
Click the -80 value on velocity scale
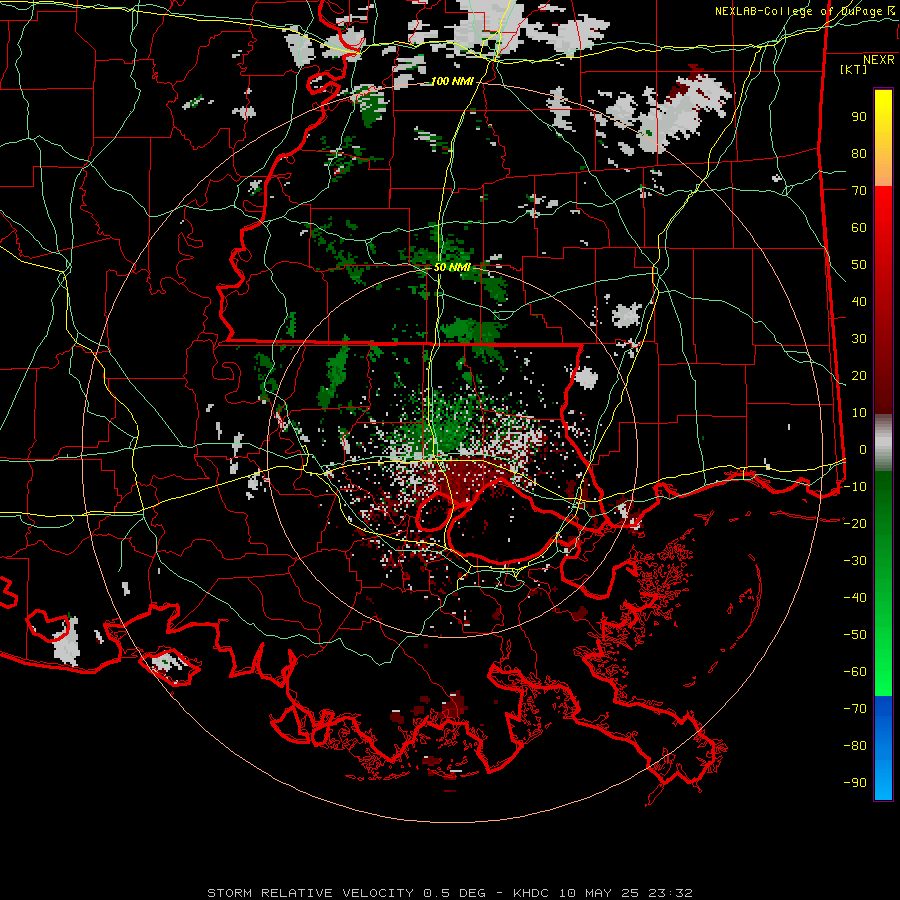855,746
